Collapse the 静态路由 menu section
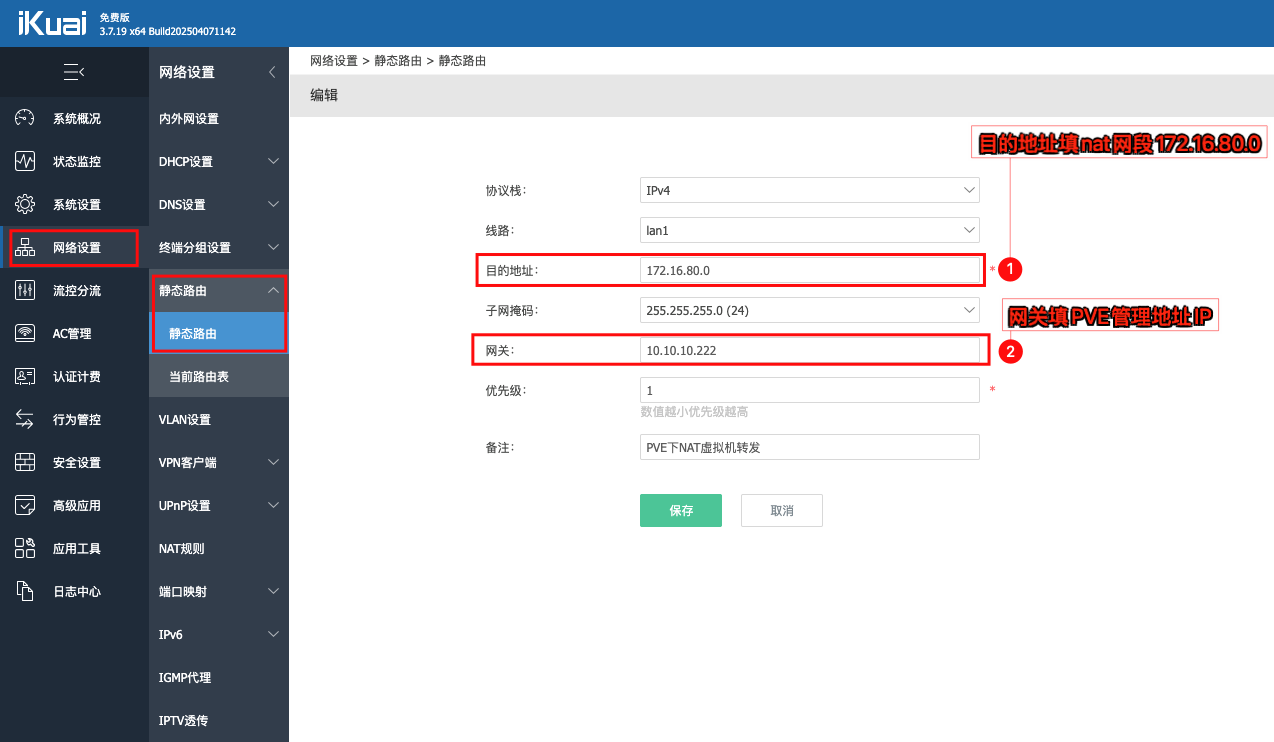The image size is (1274, 742). point(218,290)
